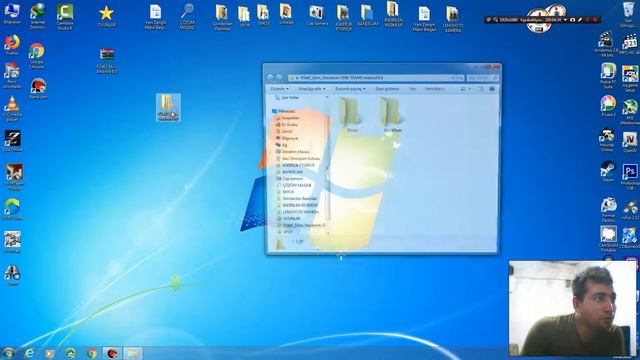Image resolution: width=640 pixels, height=360 pixels.
Task: Open the Steam desktop shortcut
Action: [x=608, y=171]
